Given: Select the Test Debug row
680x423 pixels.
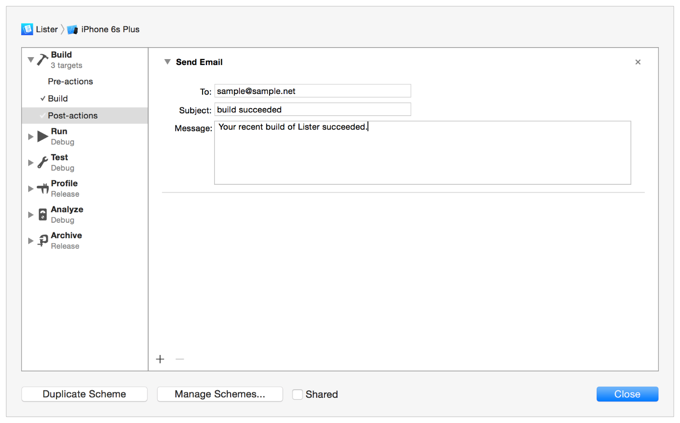Looking at the screenshot, I should coord(85,162).
